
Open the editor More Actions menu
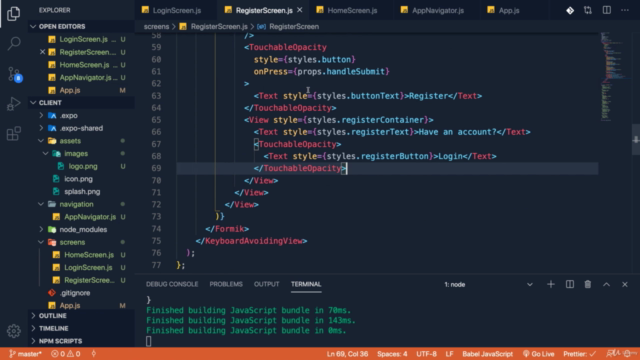click(x=624, y=10)
